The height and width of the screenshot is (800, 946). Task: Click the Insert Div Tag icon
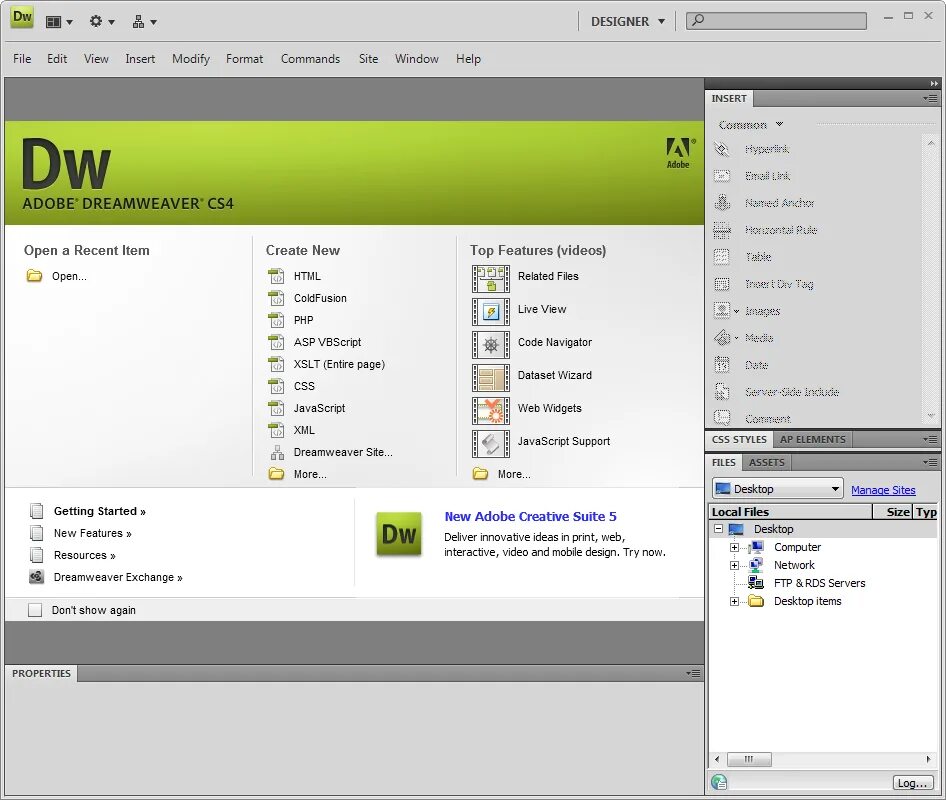(x=722, y=284)
